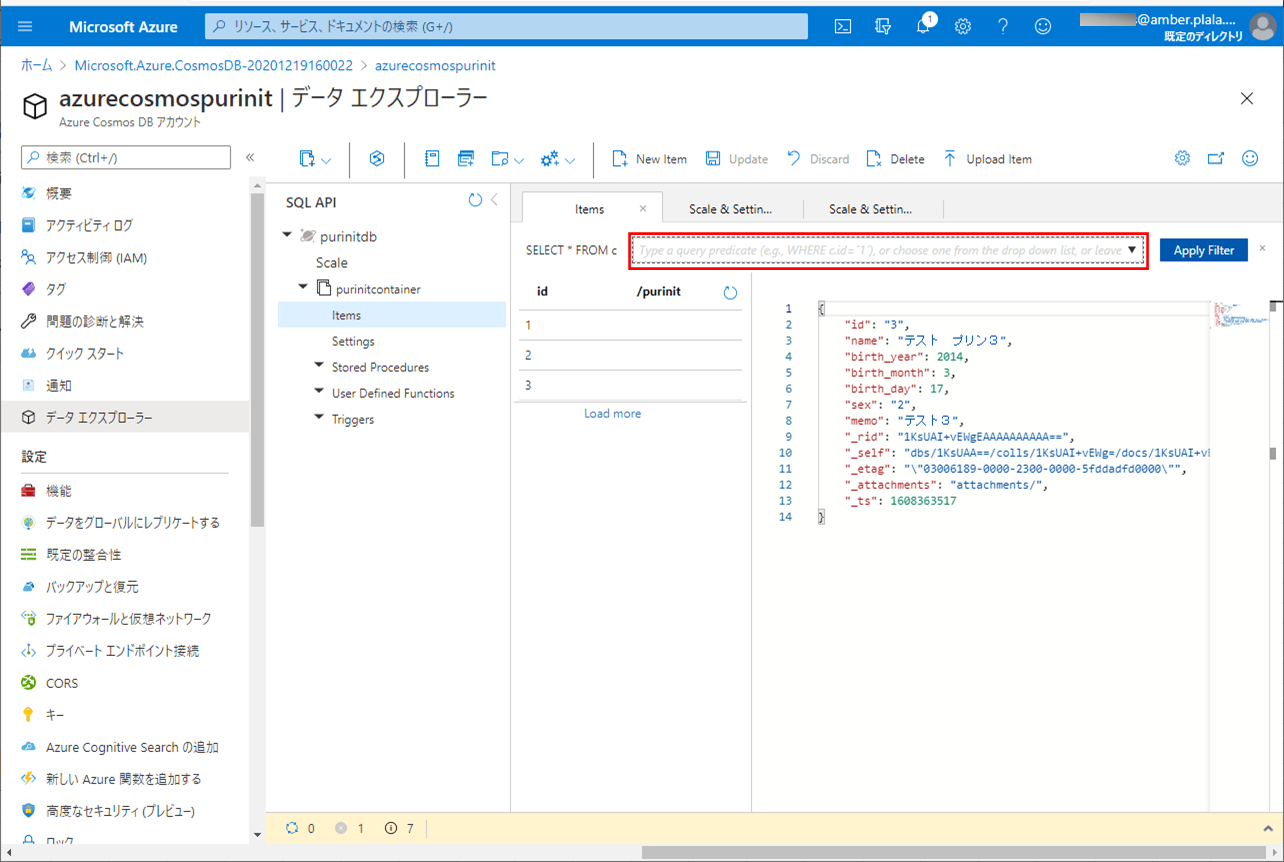Open portal settings gear in top bar
The width and height of the screenshot is (1284, 862).
coord(963,27)
